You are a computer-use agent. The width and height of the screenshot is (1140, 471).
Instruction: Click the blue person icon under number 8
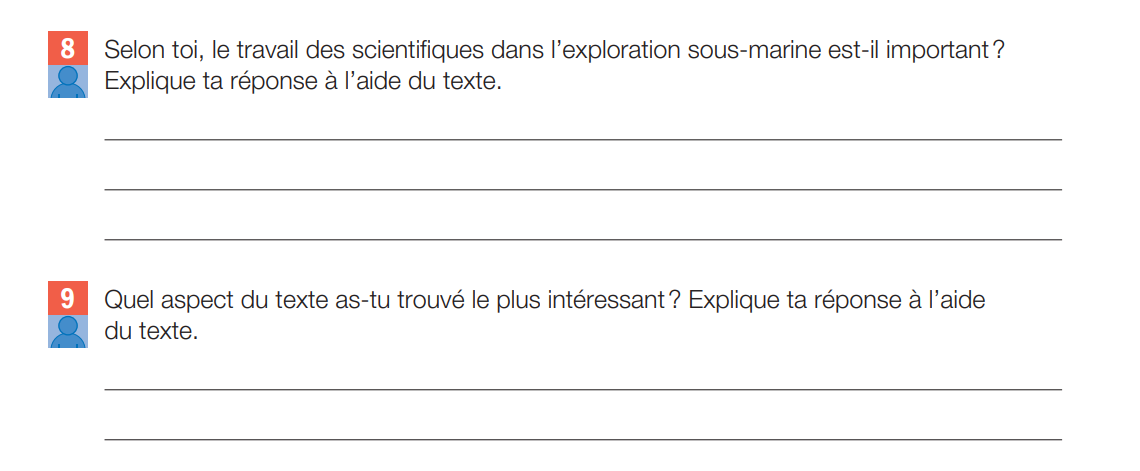[68, 81]
